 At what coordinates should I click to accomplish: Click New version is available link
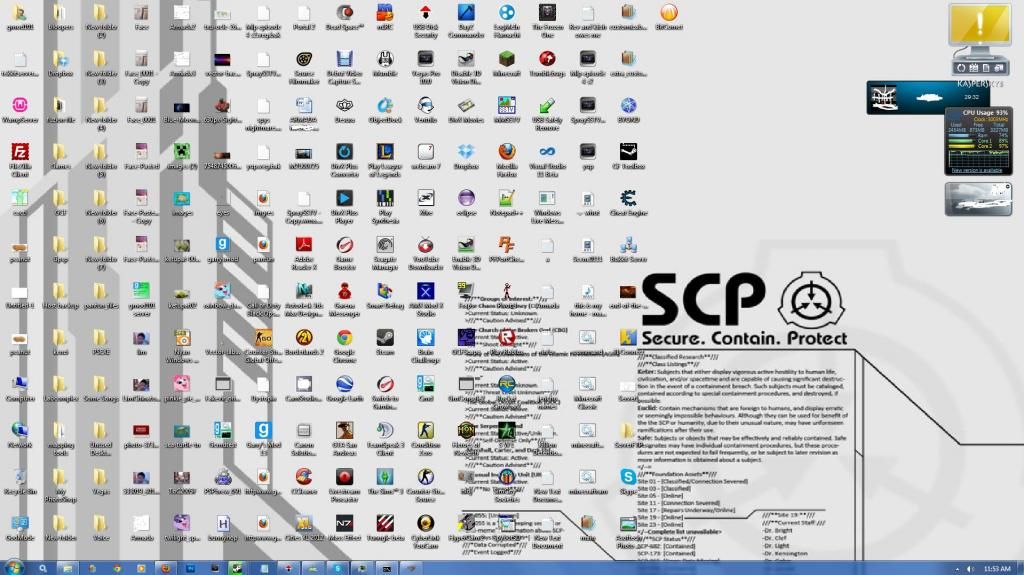point(976,171)
